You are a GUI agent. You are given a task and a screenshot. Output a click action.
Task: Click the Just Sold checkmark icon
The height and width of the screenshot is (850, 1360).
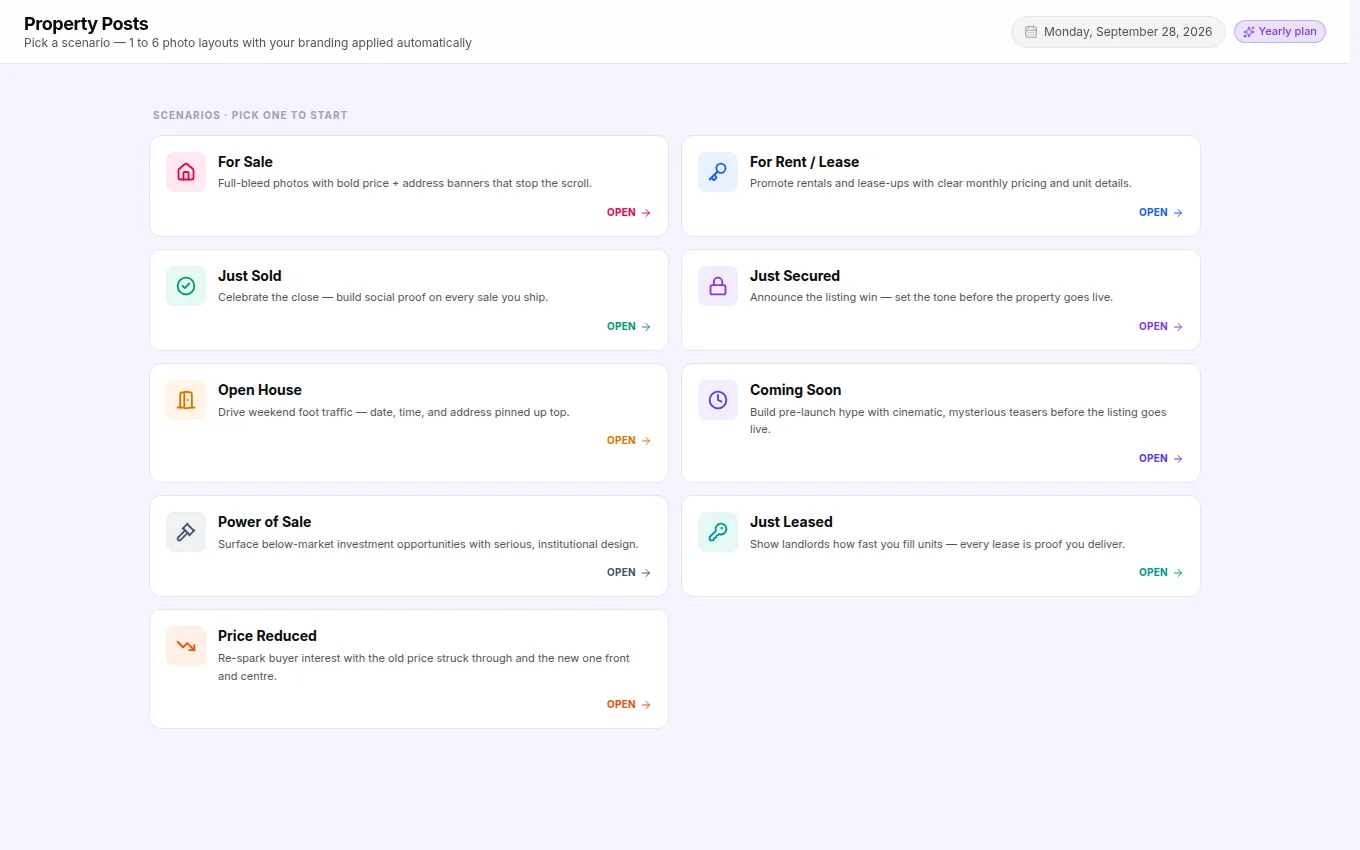[x=186, y=286]
